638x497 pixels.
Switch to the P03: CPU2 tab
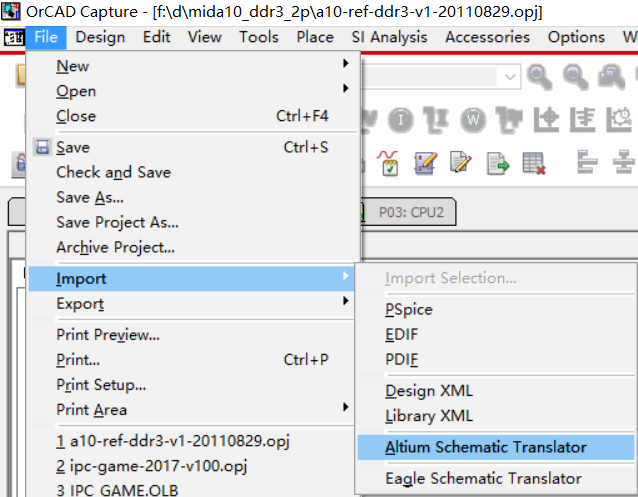409,212
